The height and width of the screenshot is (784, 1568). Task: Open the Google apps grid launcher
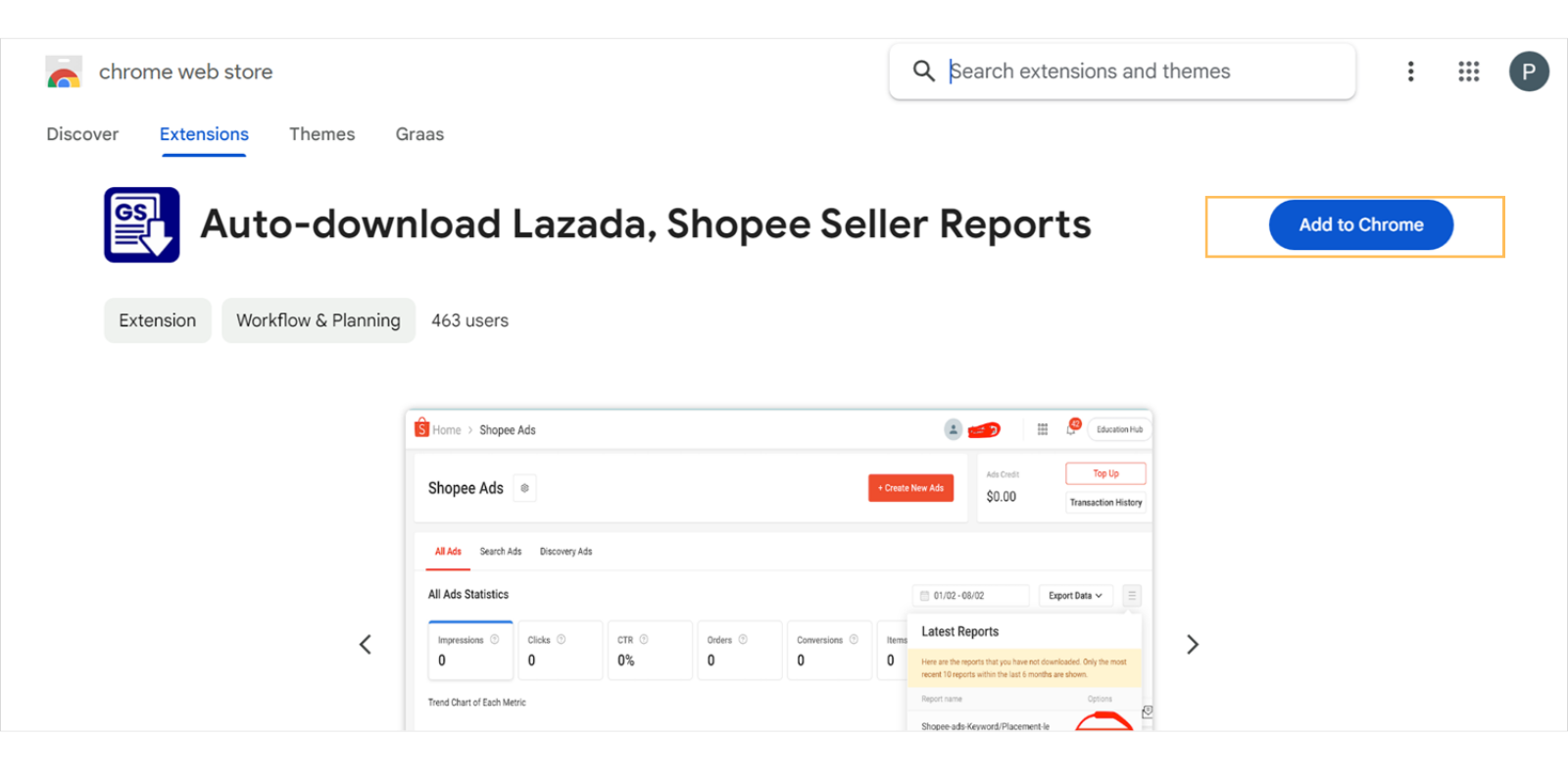pos(1468,72)
